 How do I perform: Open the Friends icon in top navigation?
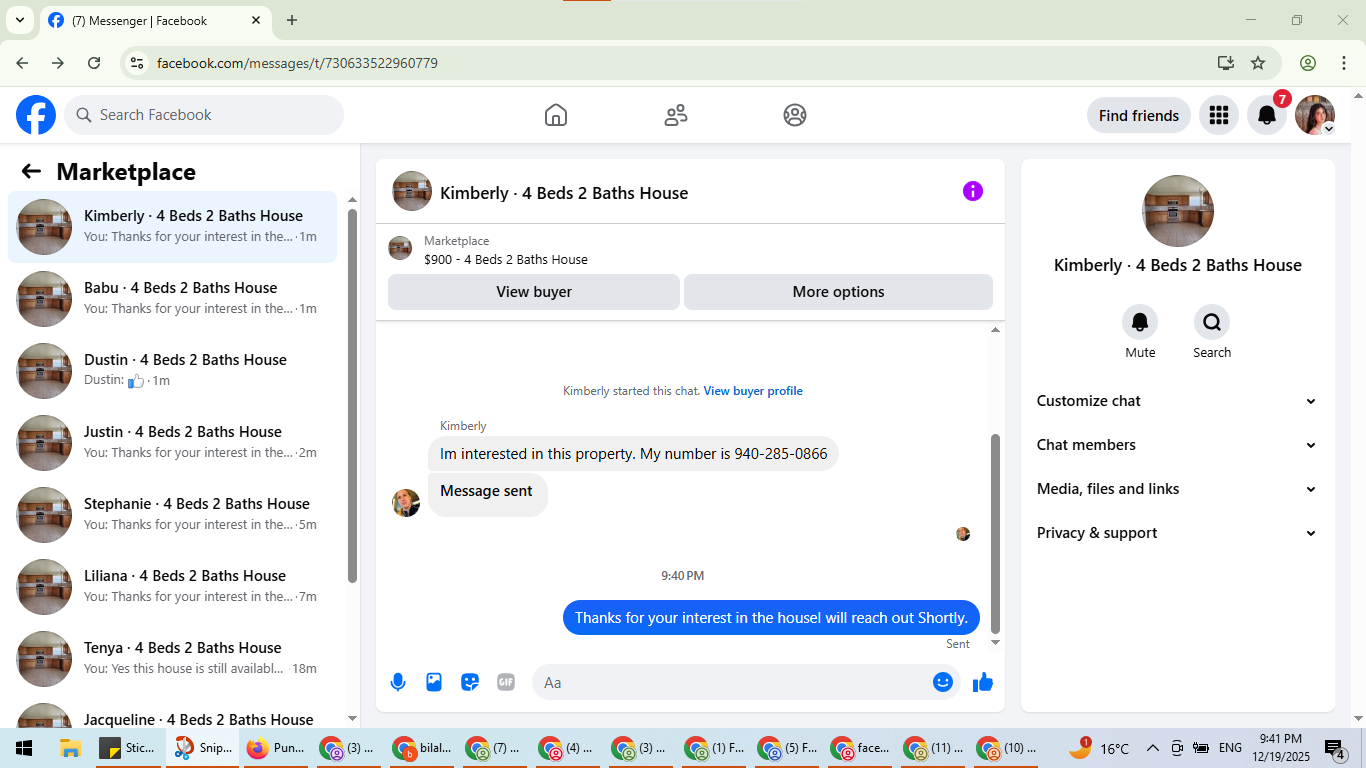coord(676,115)
